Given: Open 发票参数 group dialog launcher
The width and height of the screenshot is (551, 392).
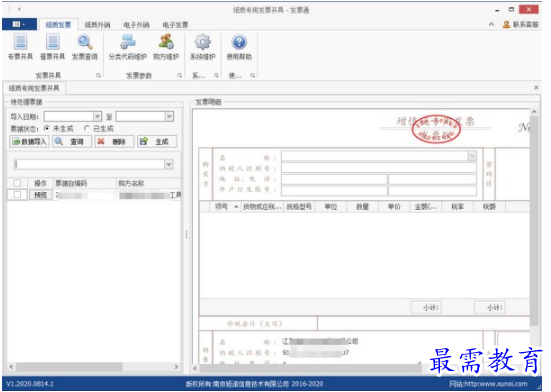Looking at the screenshot, I should tap(180, 75).
